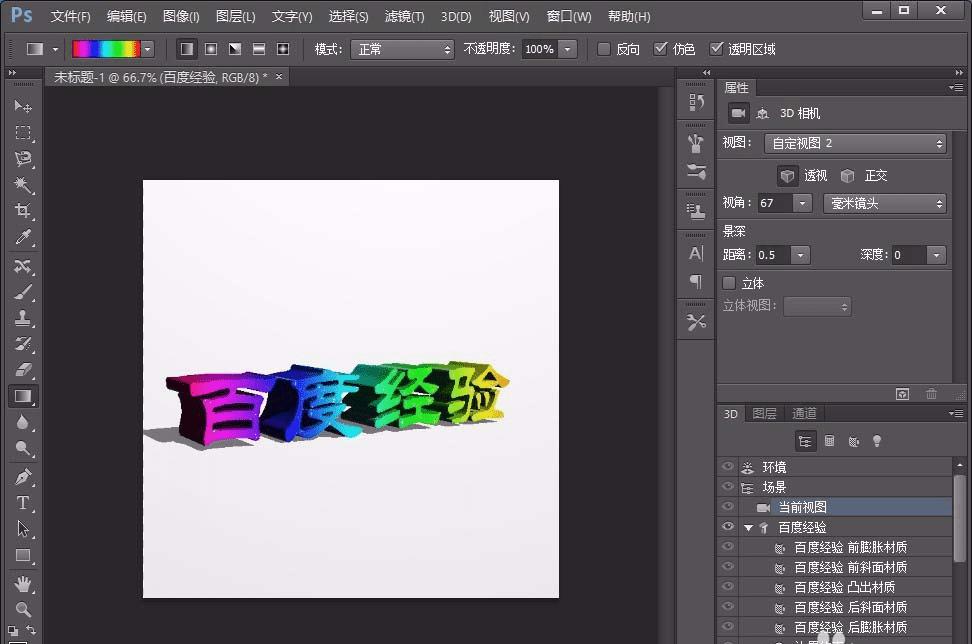Hide the 环境 item with eye icon
The height and width of the screenshot is (644, 972).
727,467
